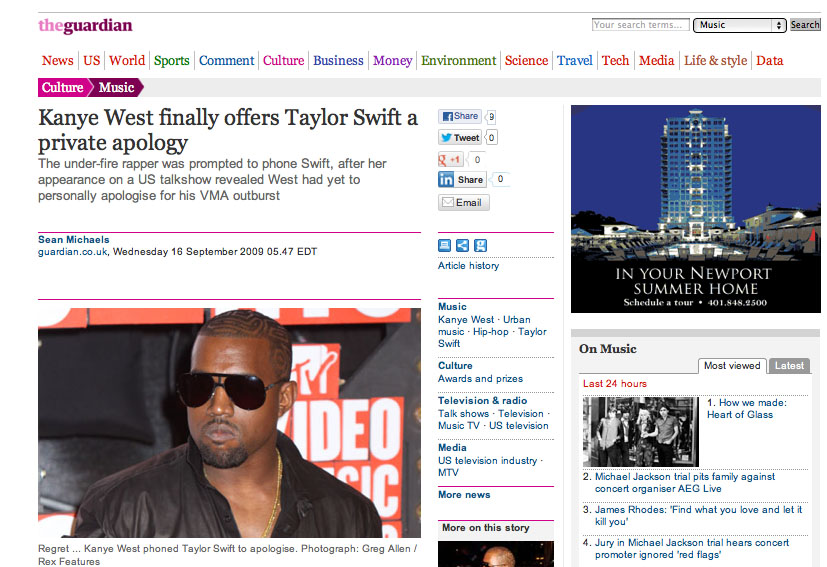Open the Money section
827x567 pixels.
tap(392, 61)
